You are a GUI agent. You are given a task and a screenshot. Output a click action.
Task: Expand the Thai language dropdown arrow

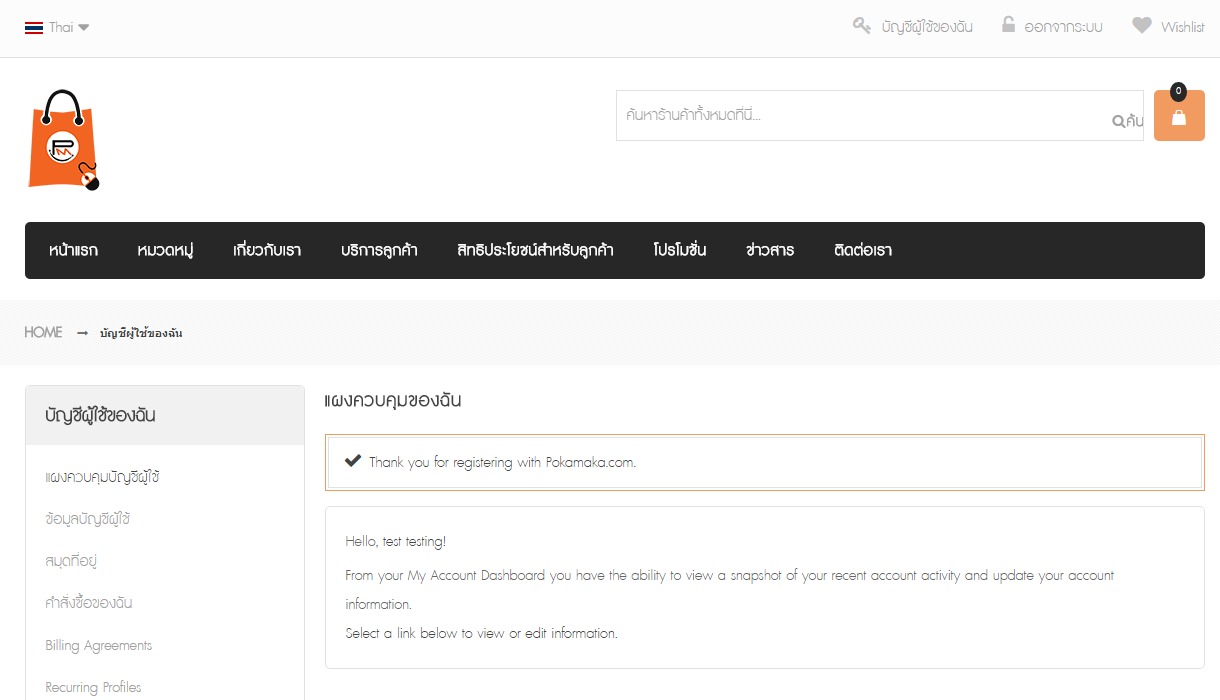point(84,28)
